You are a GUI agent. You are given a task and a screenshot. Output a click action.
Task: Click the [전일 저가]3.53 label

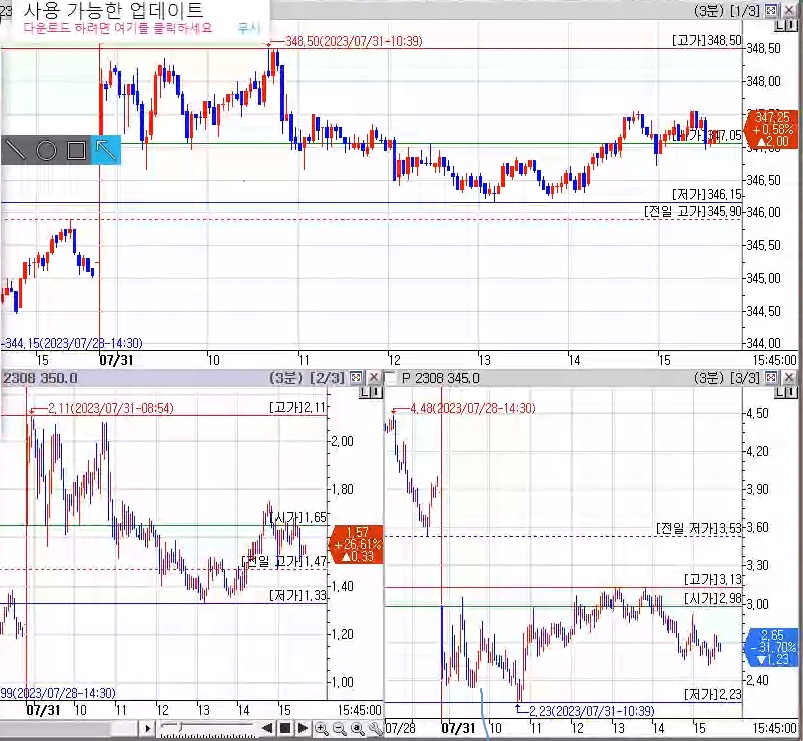tap(699, 528)
